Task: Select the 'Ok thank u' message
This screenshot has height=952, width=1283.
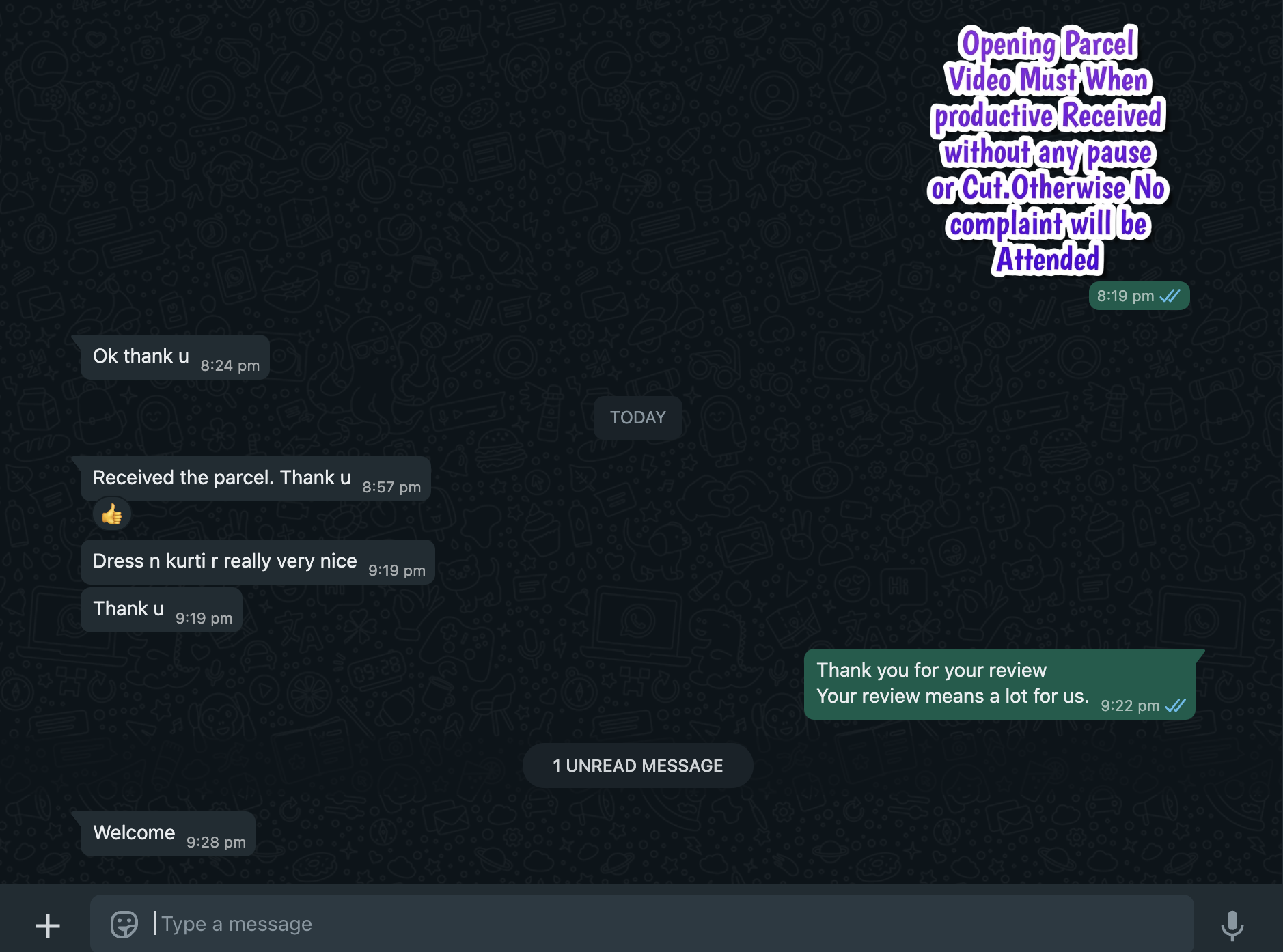Action: [x=175, y=356]
